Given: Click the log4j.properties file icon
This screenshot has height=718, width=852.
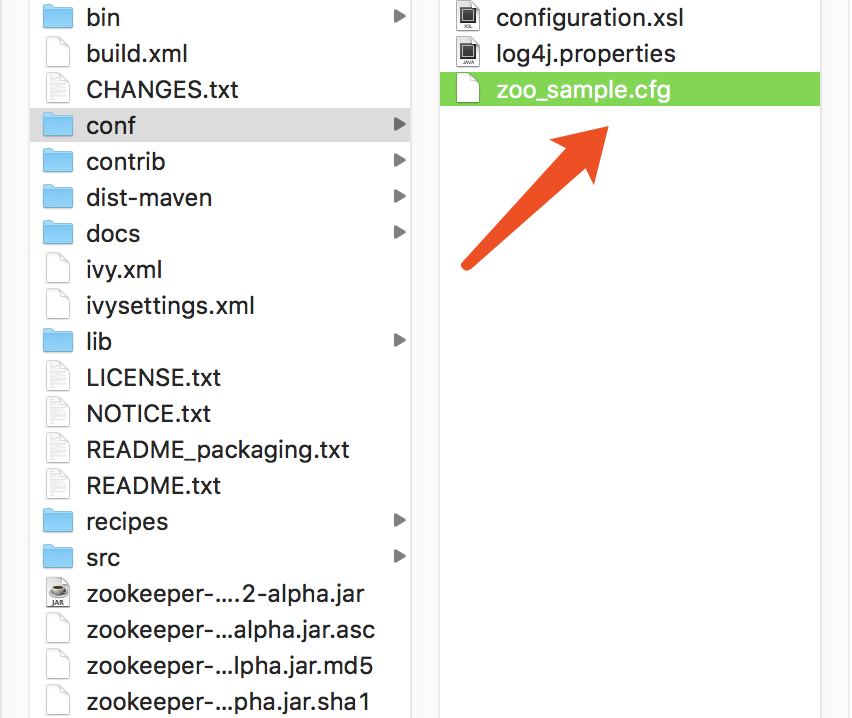Looking at the screenshot, I should (x=468, y=53).
